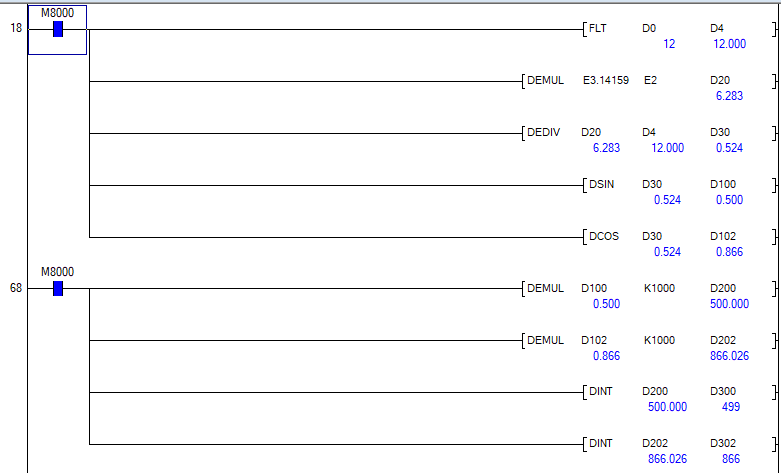Select the monitored value 499 under D300
This screenshot has height=473, width=781.
pos(730,407)
